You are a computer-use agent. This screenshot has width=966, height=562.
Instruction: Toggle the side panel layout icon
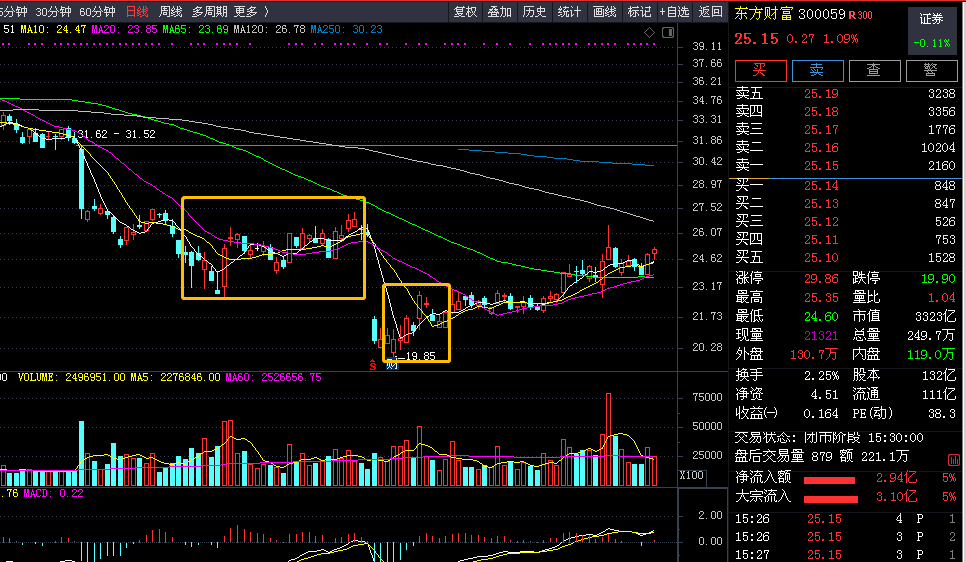[668, 33]
